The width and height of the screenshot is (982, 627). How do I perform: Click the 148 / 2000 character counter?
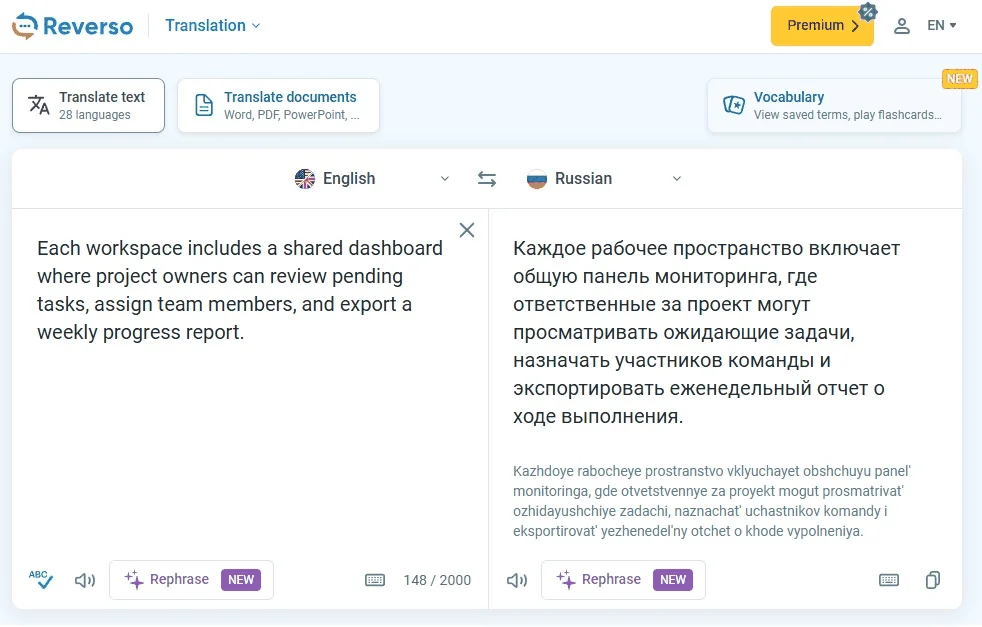click(x=437, y=580)
